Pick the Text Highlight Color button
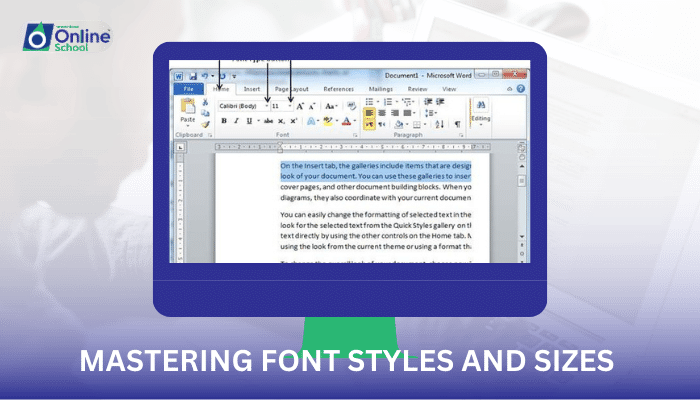This screenshot has height=400, width=700. point(328,121)
